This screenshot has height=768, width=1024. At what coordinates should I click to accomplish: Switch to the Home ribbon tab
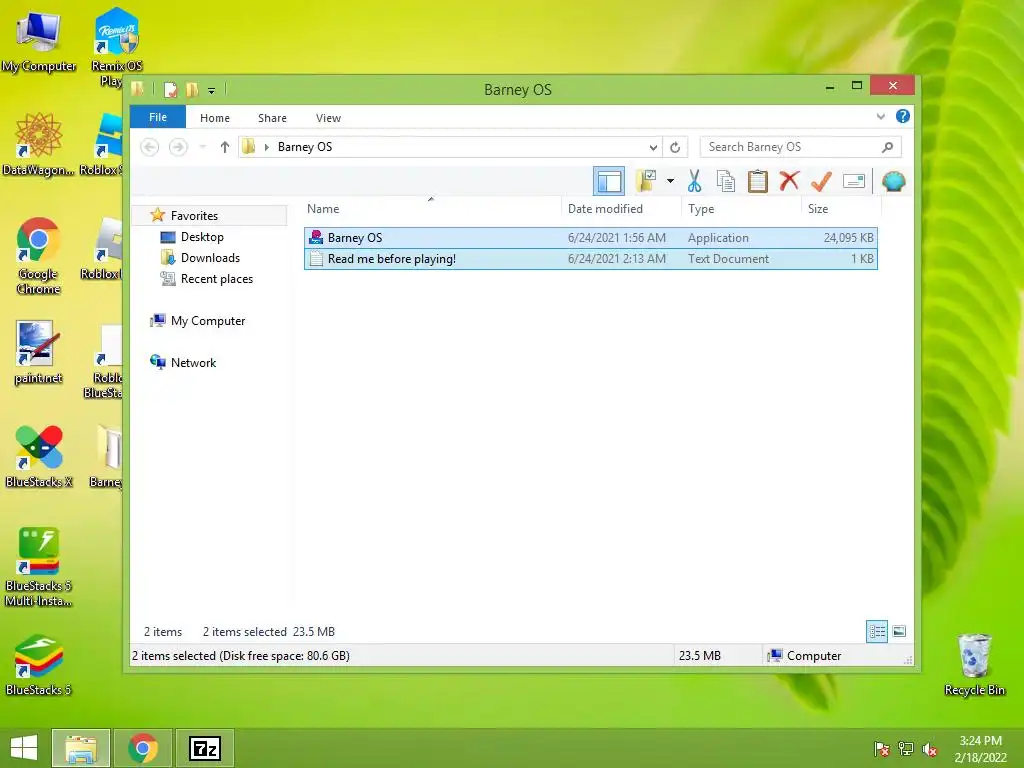click(x=215, y=118)
